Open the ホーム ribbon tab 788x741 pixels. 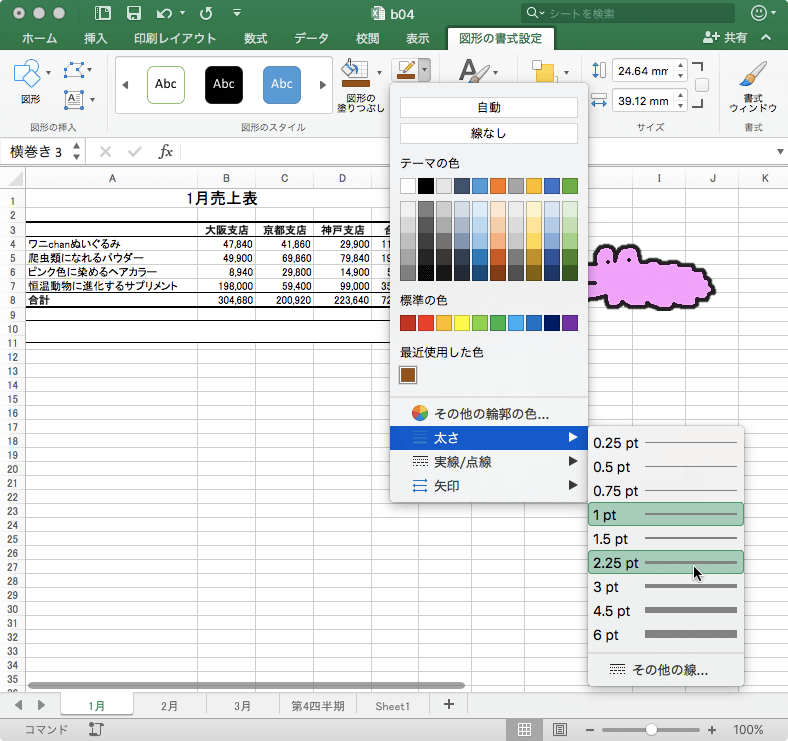(39, 38)
